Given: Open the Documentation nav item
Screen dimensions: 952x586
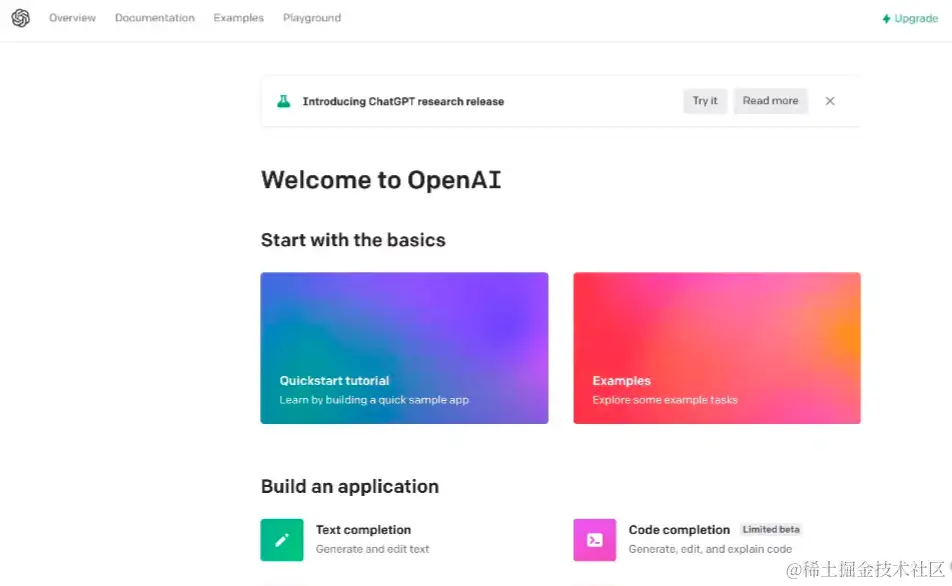Looking at the screenshot, I should 155,18.
